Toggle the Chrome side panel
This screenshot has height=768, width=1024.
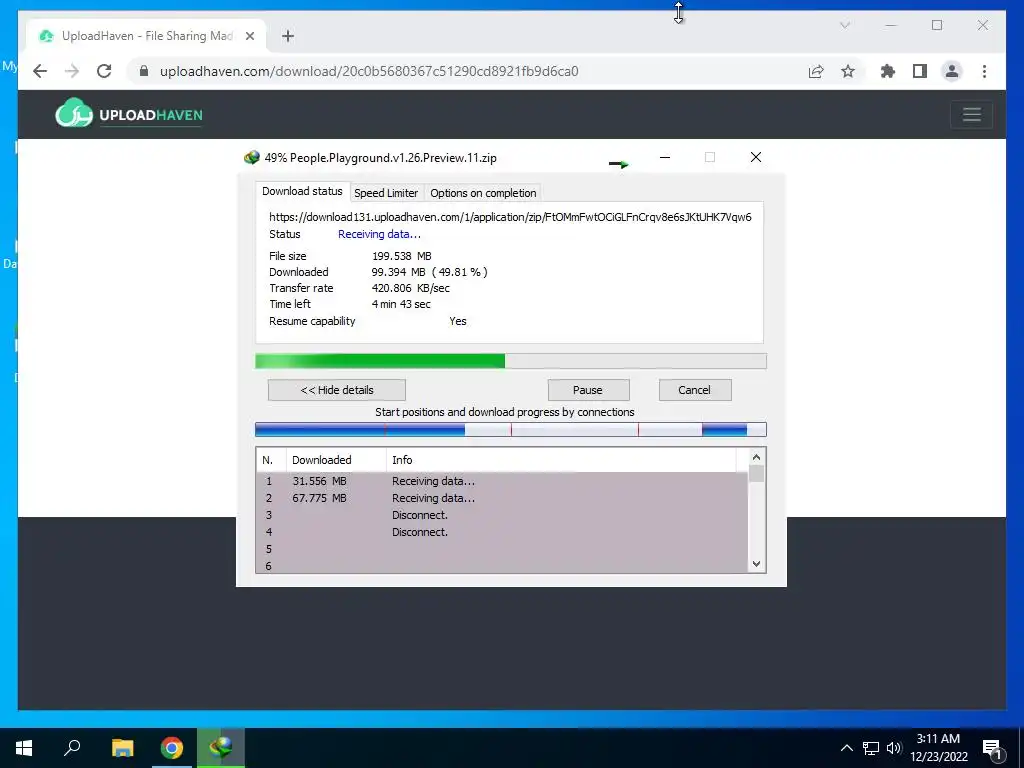point(920,71)
